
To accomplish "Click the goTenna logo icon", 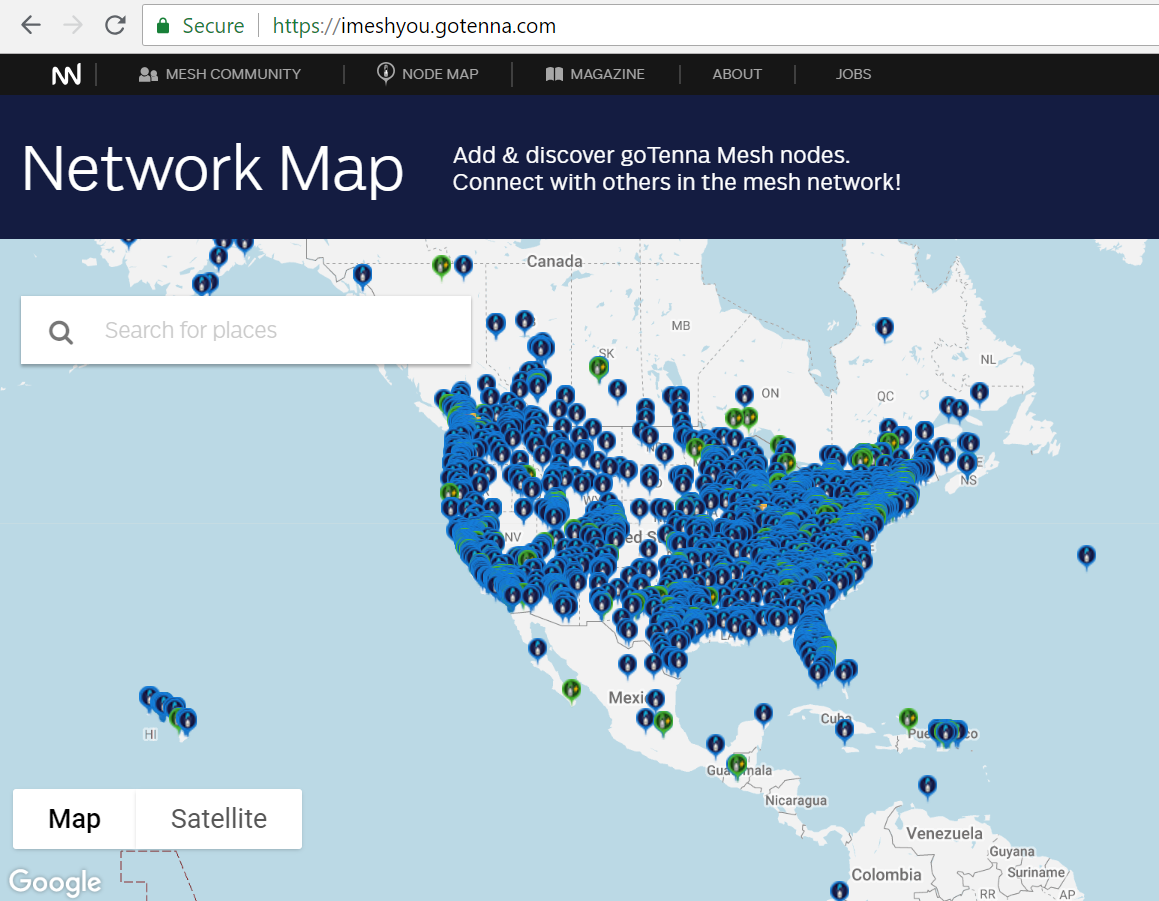I will coord(66,75).
